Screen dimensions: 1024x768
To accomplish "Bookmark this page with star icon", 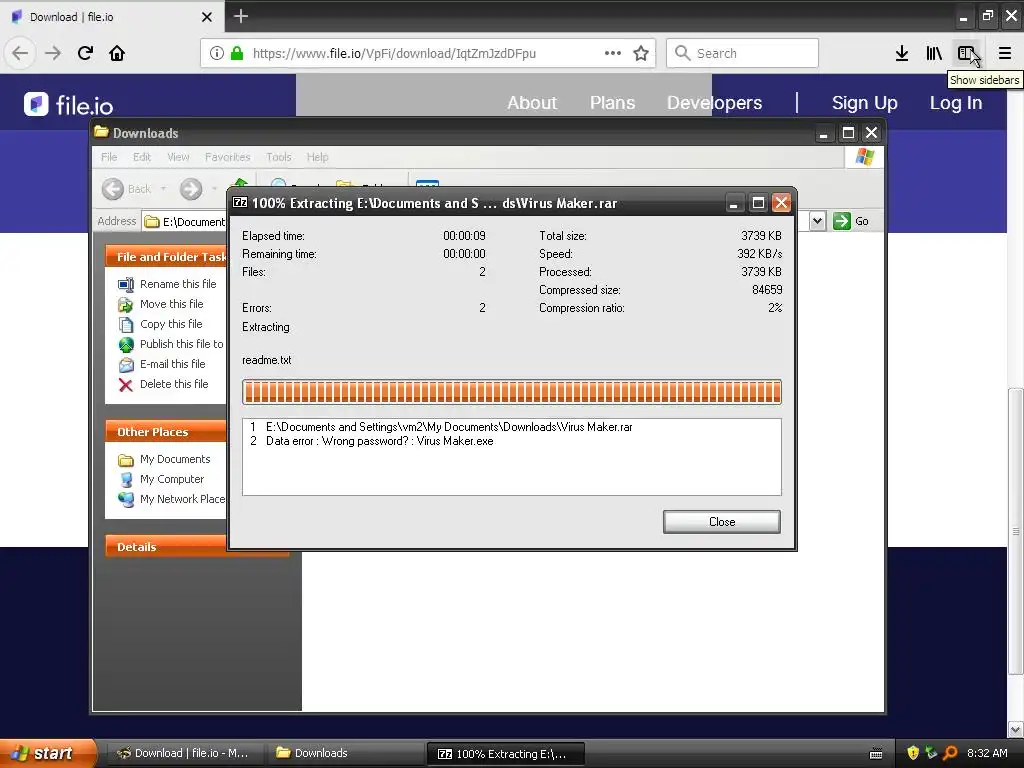I will click(x=641, y=54).
